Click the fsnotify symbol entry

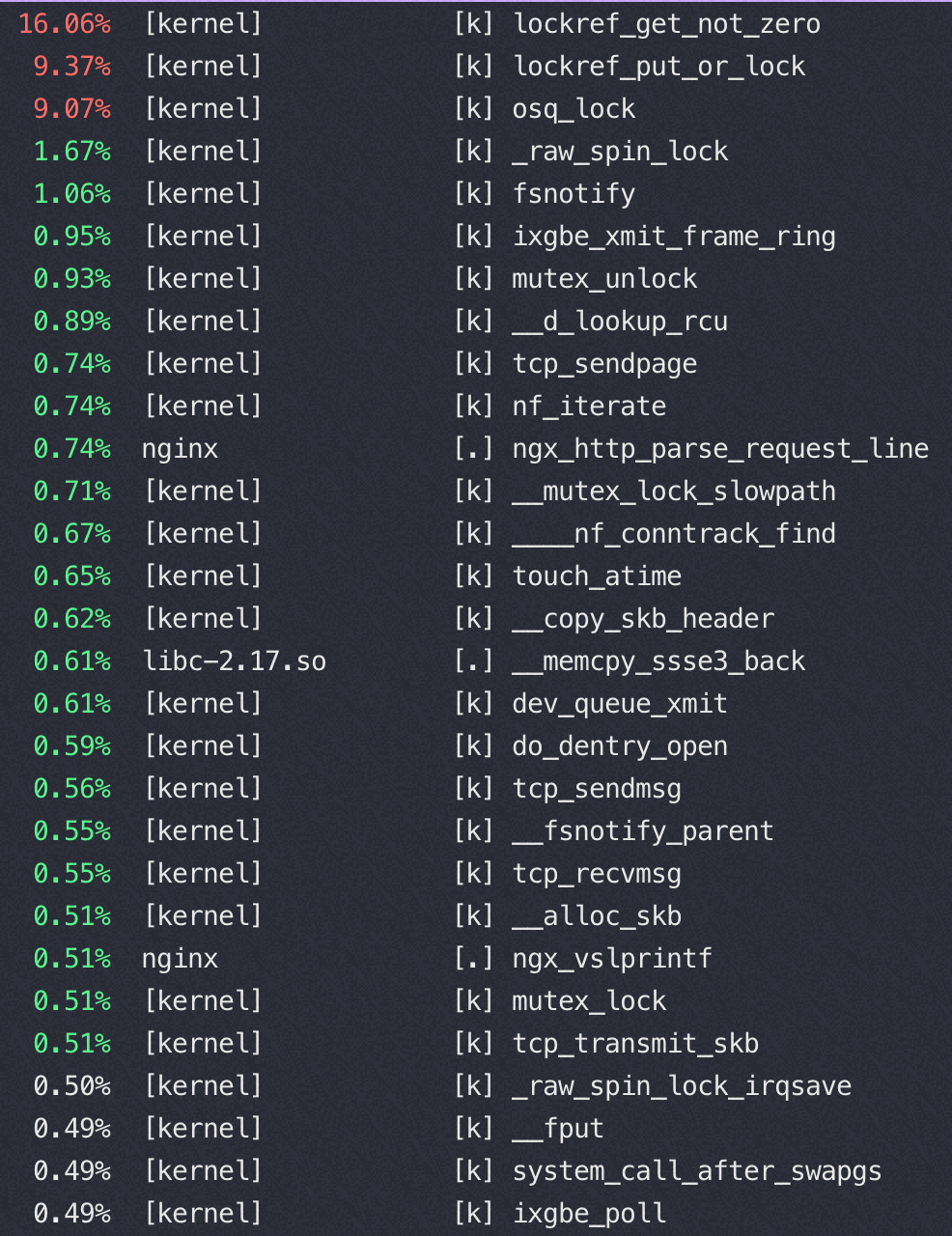[x=574, y=194]
